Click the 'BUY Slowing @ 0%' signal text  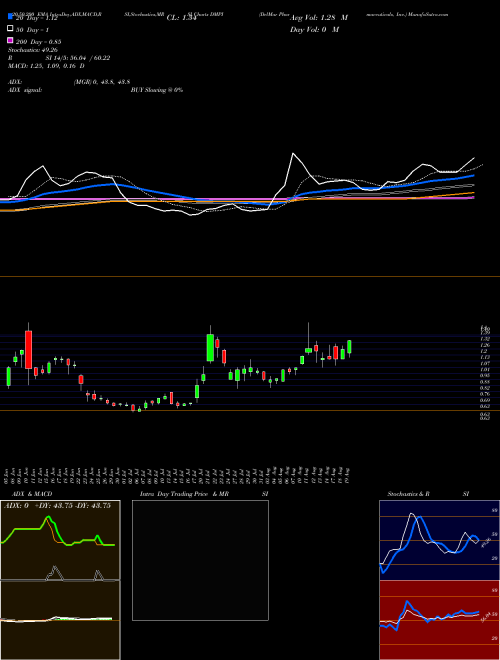click(157, 90)
